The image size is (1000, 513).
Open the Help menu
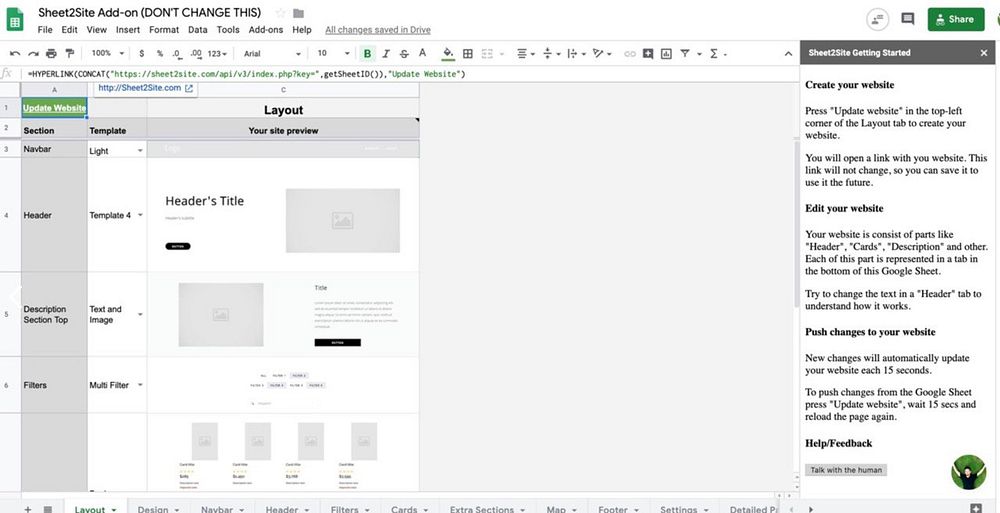(302, 29)
